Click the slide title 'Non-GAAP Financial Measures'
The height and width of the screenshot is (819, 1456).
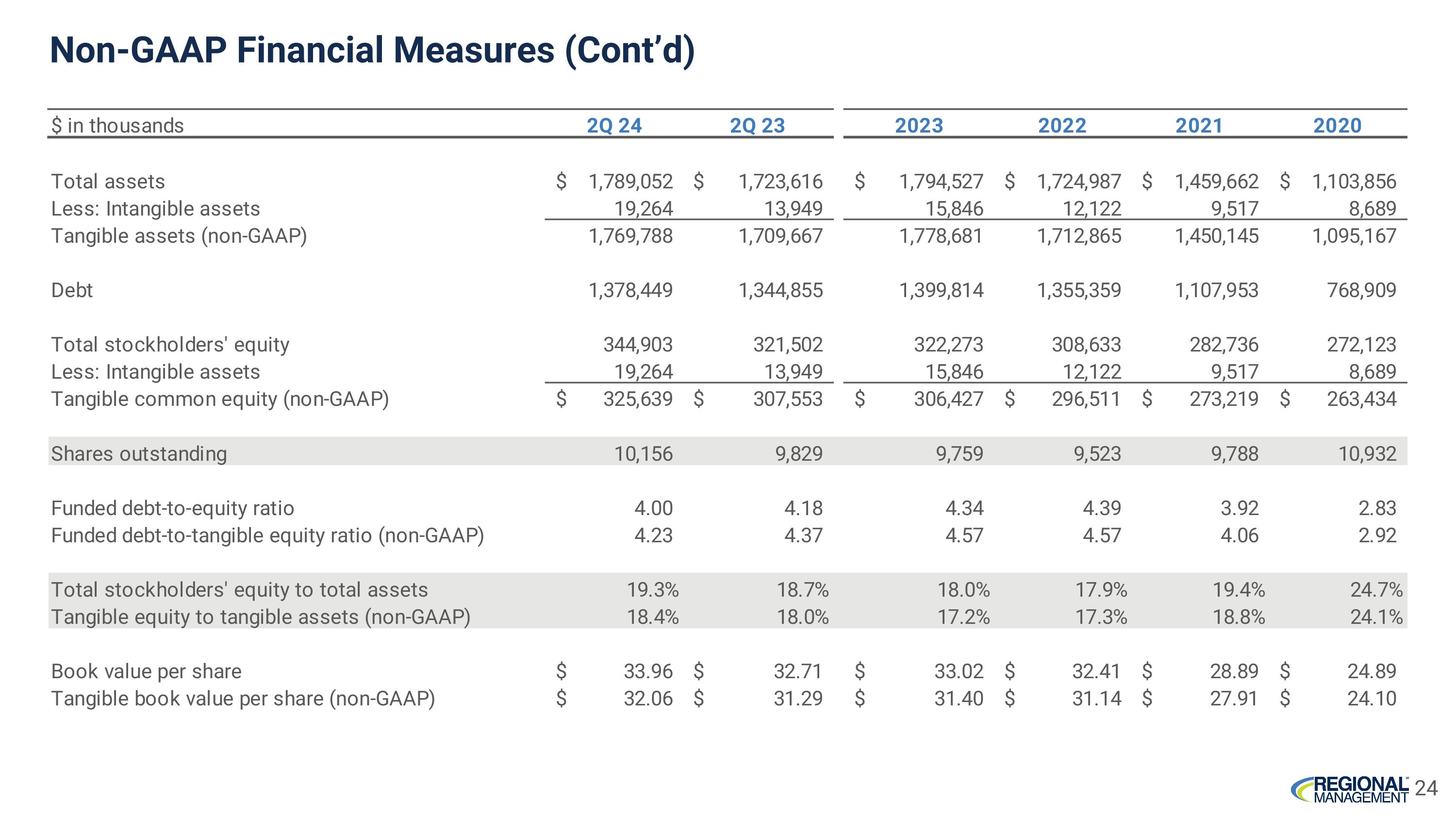point(372,50)
